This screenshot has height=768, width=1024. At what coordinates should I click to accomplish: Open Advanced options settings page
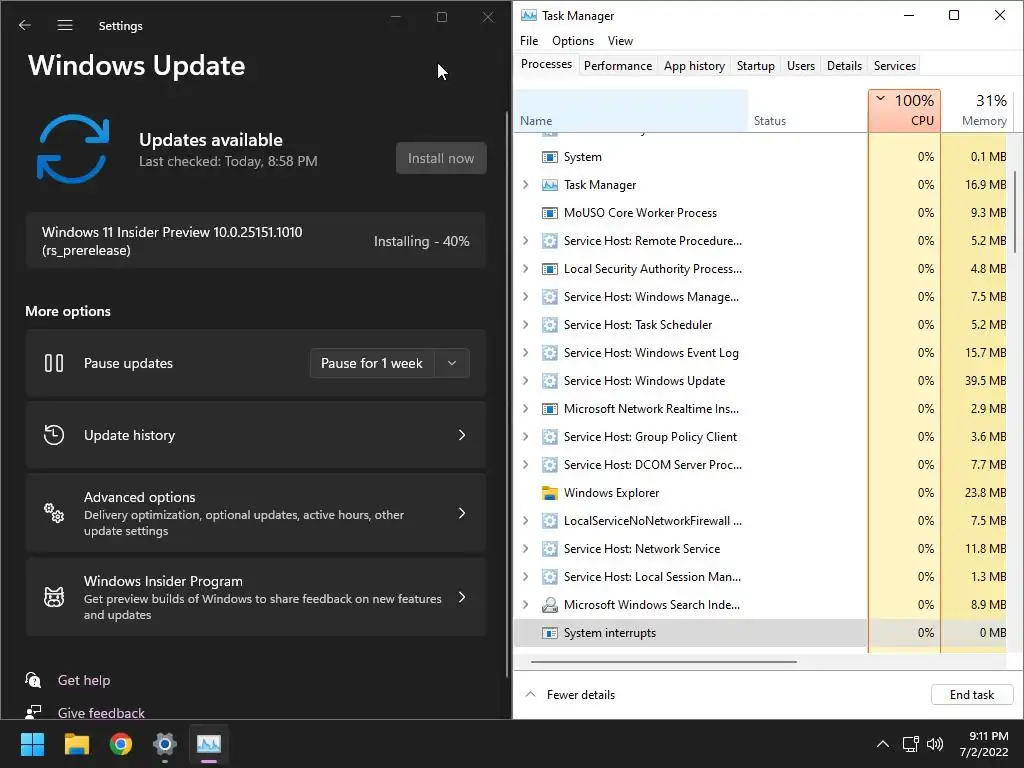click(255, 513)
